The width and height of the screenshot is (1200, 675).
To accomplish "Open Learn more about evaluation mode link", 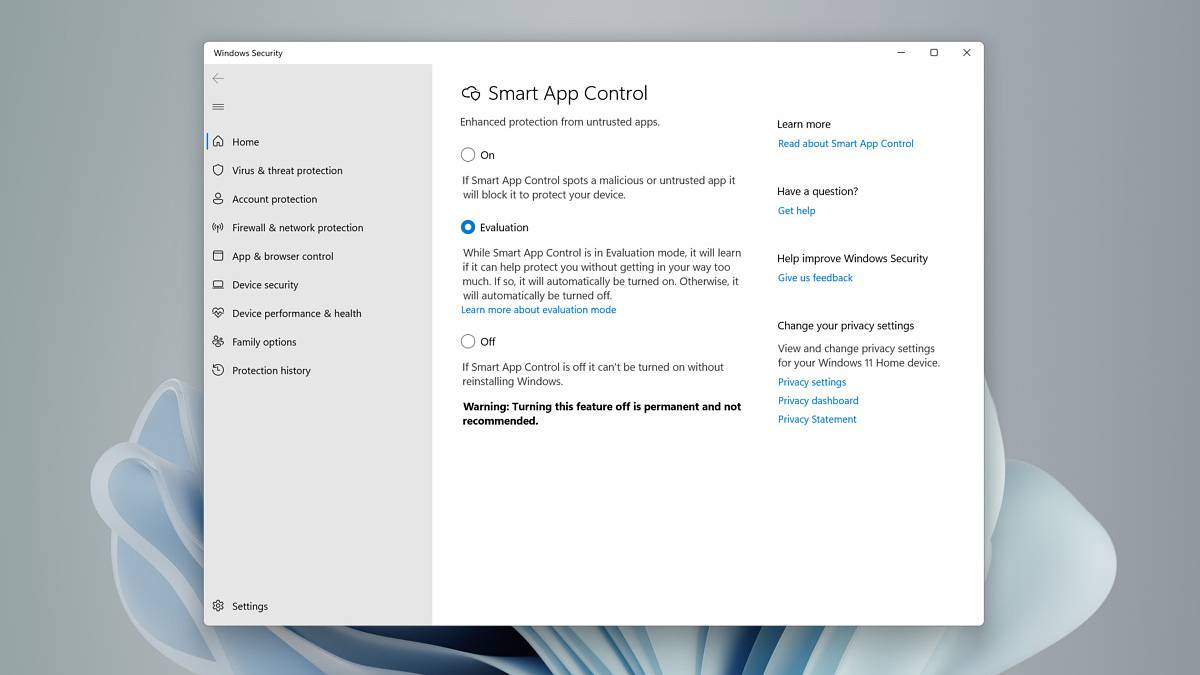I will pyautogui.click(x=539, y=310).
